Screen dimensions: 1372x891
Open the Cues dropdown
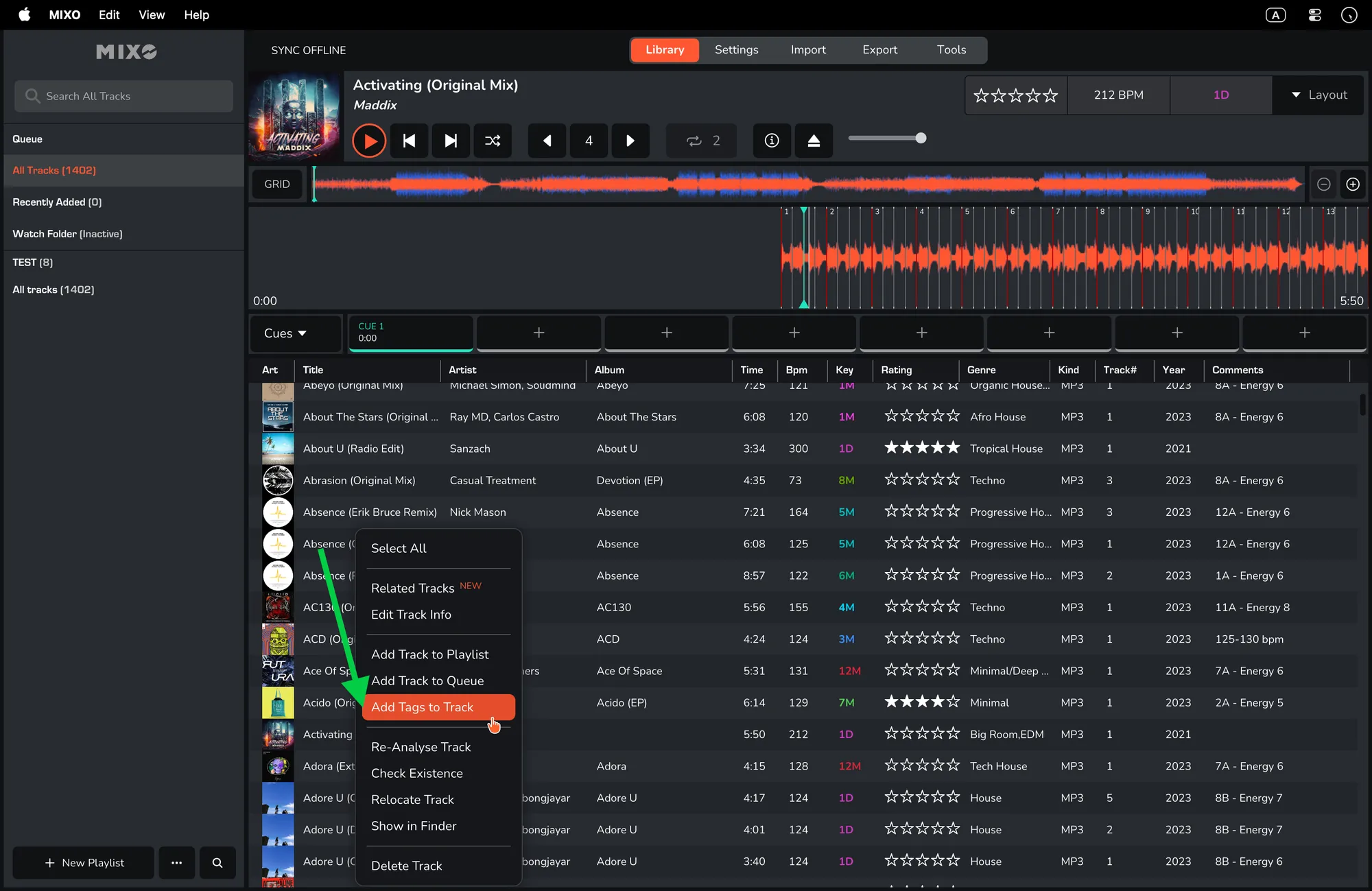tap(285, 333)
